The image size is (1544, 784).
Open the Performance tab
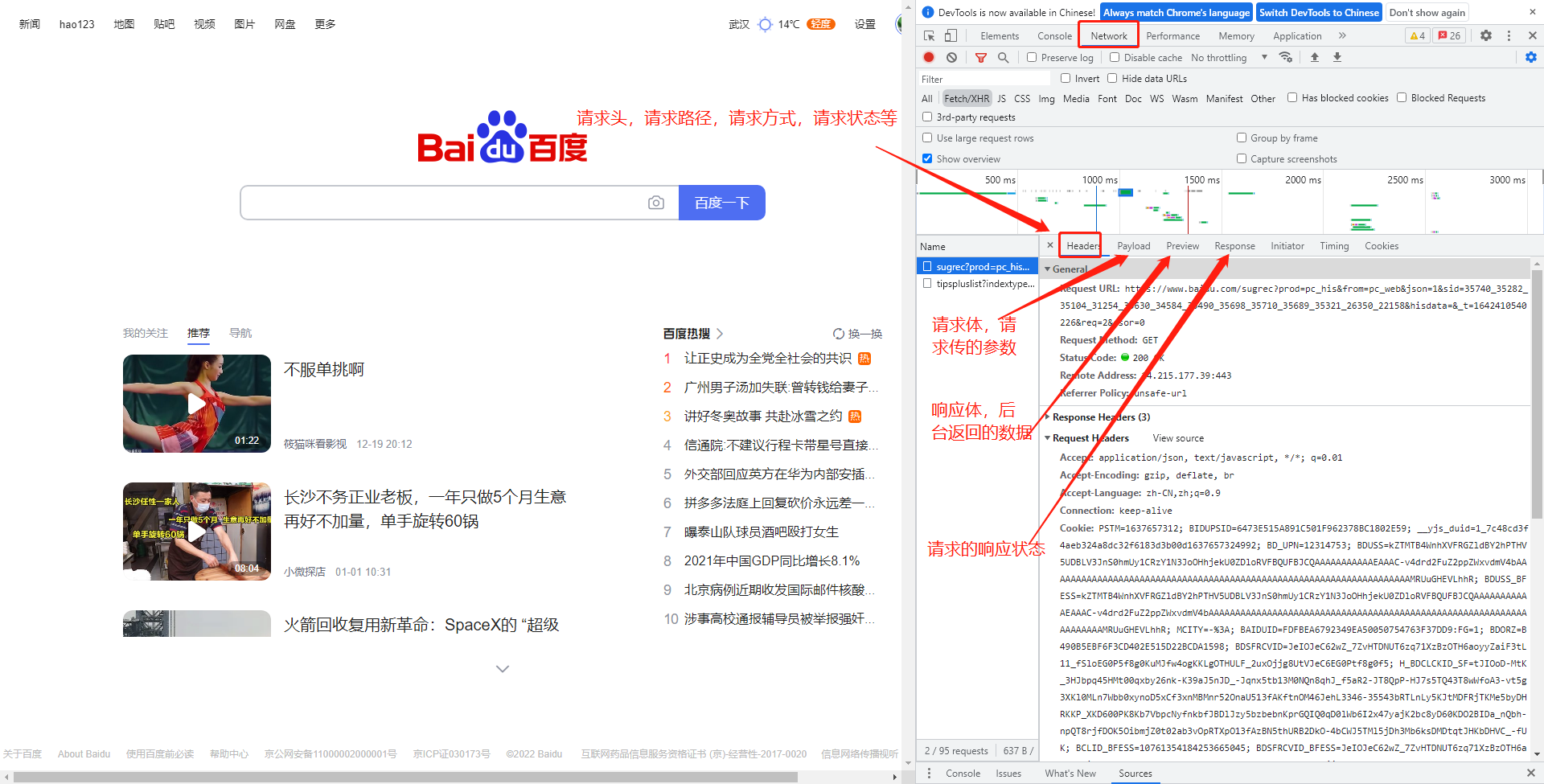click(1172, 36)
